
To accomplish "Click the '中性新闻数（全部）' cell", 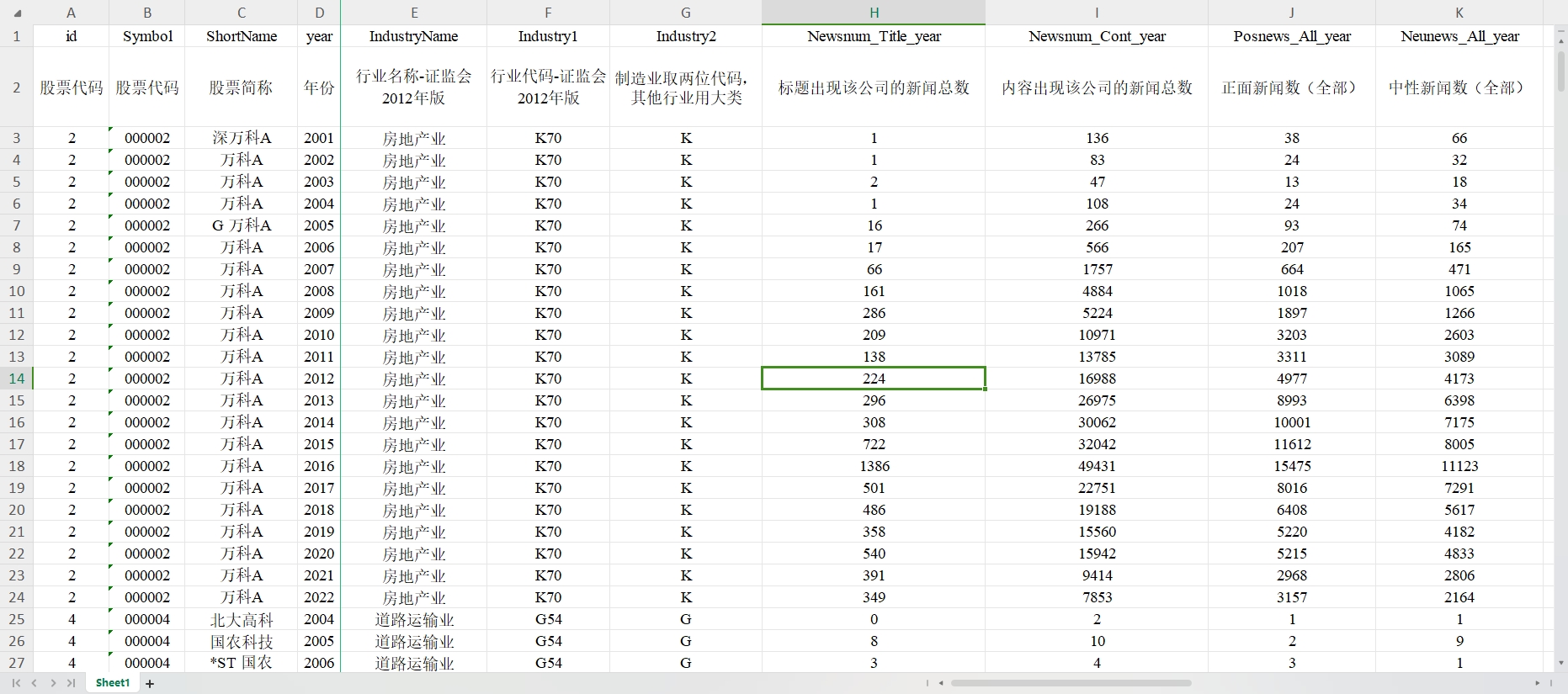I will (x=1459, y=87).
